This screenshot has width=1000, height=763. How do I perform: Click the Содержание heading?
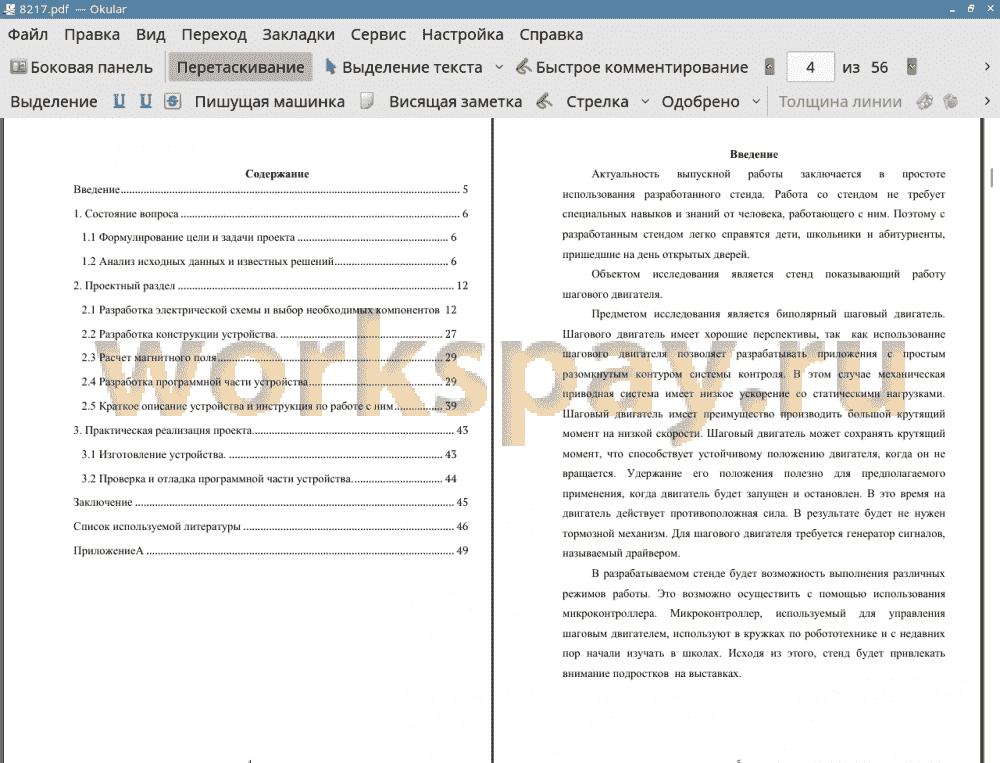[277, 174]
